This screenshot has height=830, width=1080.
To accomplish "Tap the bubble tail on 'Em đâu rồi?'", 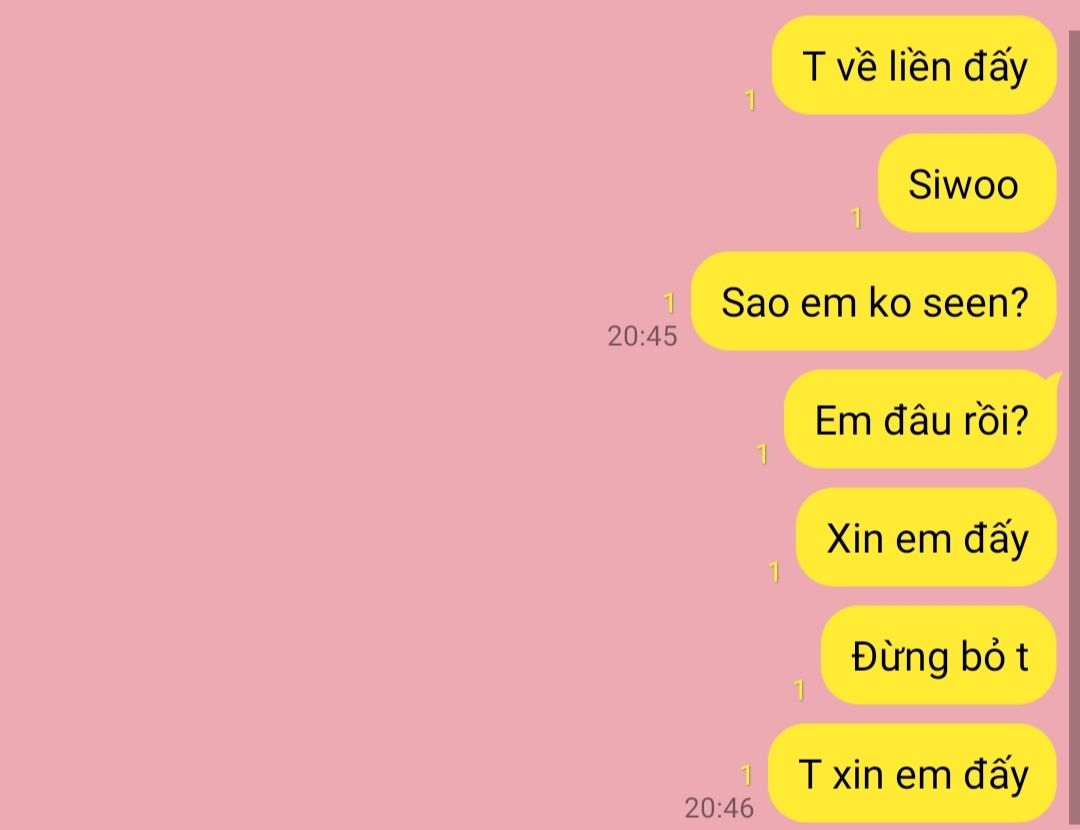I will pyautogui.click(x=1054, y=377).
